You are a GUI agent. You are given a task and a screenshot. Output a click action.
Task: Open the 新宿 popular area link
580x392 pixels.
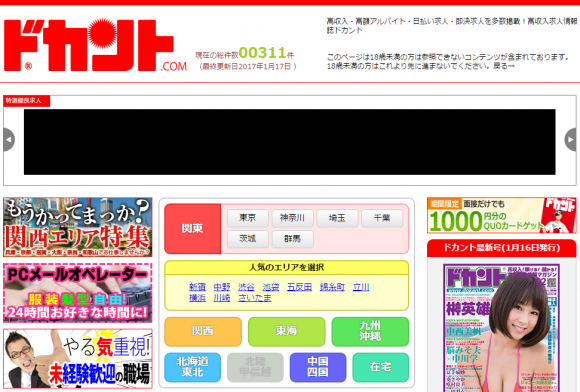[197, 287]
